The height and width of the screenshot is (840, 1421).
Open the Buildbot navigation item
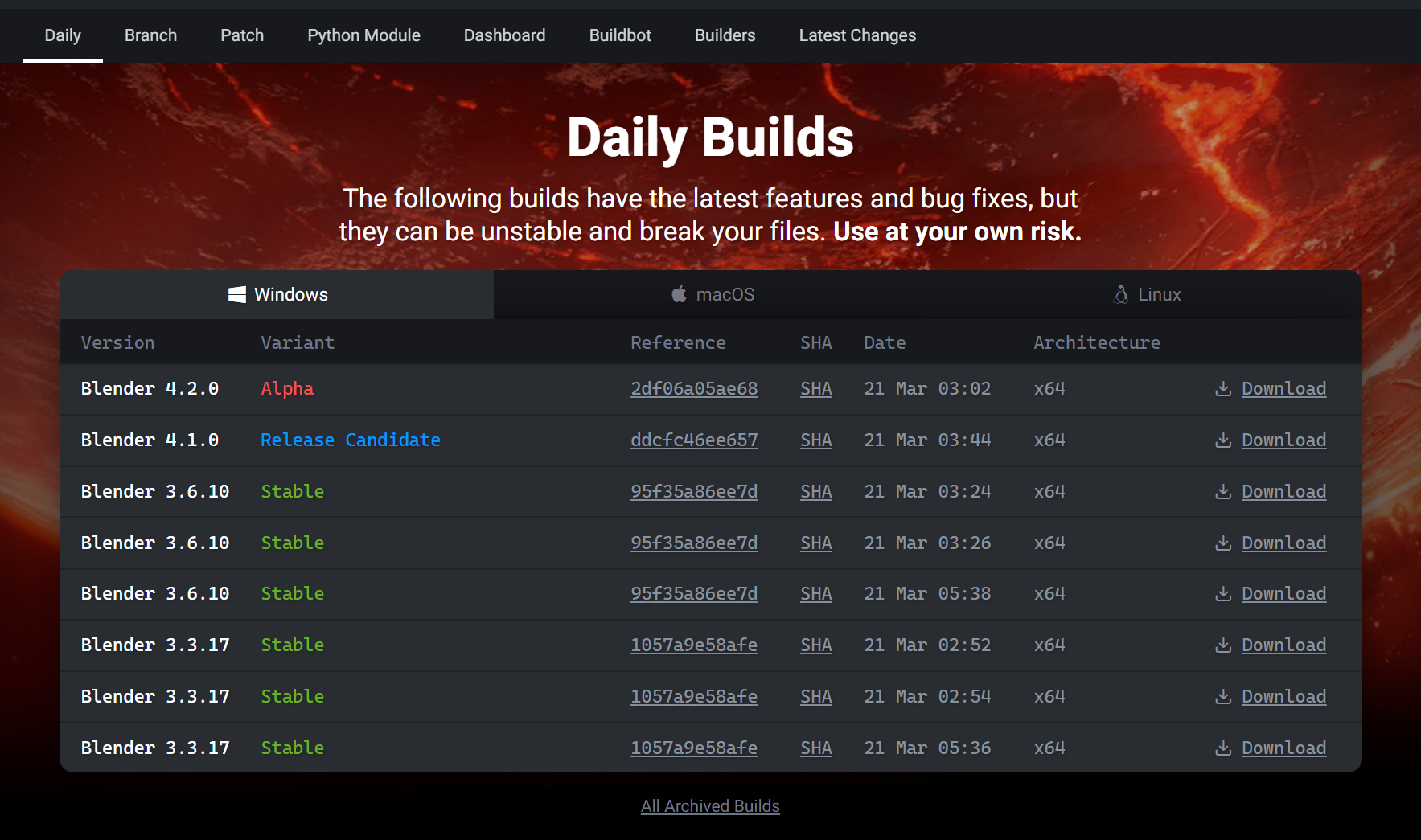tap(620, 35)
